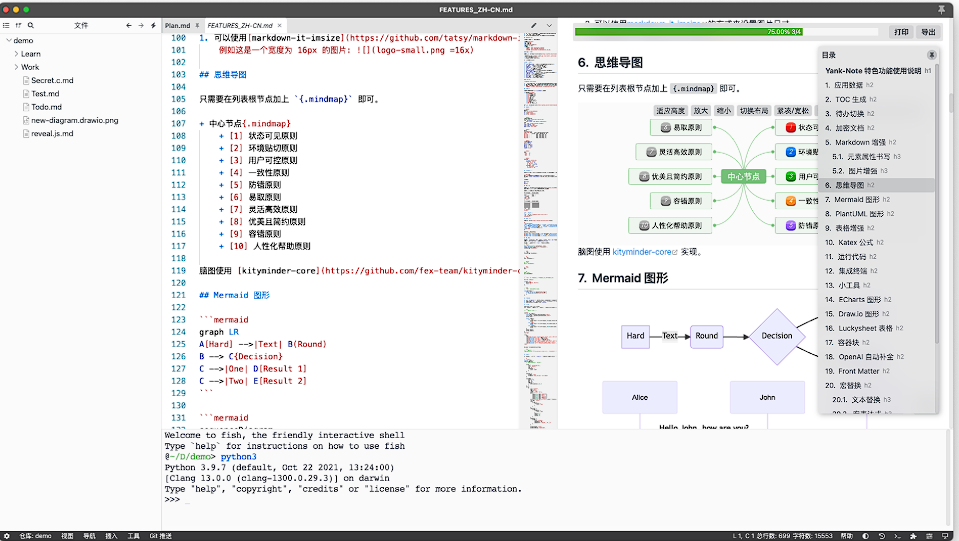Select the 中心节点 mindmap center node
The image size is (959, 541).
tap(743, 177)
